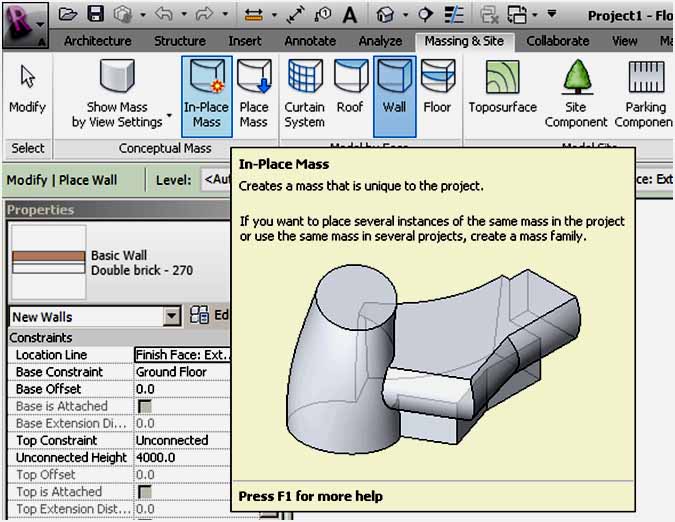Click the Redo arrow icon
Viewport: 675px width, 522px height.
pos(204,14)
